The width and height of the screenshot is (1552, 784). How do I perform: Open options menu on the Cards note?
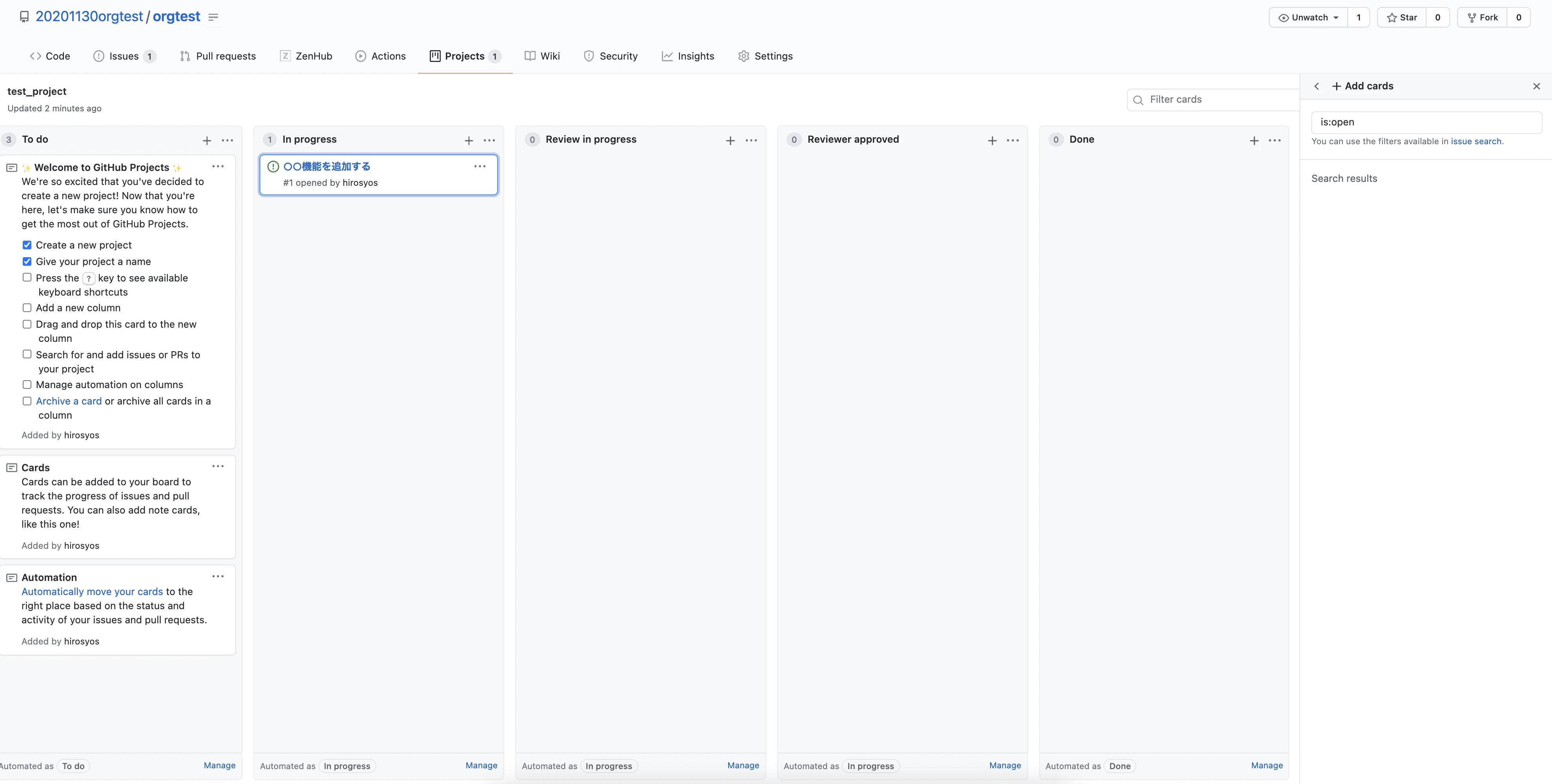pos(218,466)
